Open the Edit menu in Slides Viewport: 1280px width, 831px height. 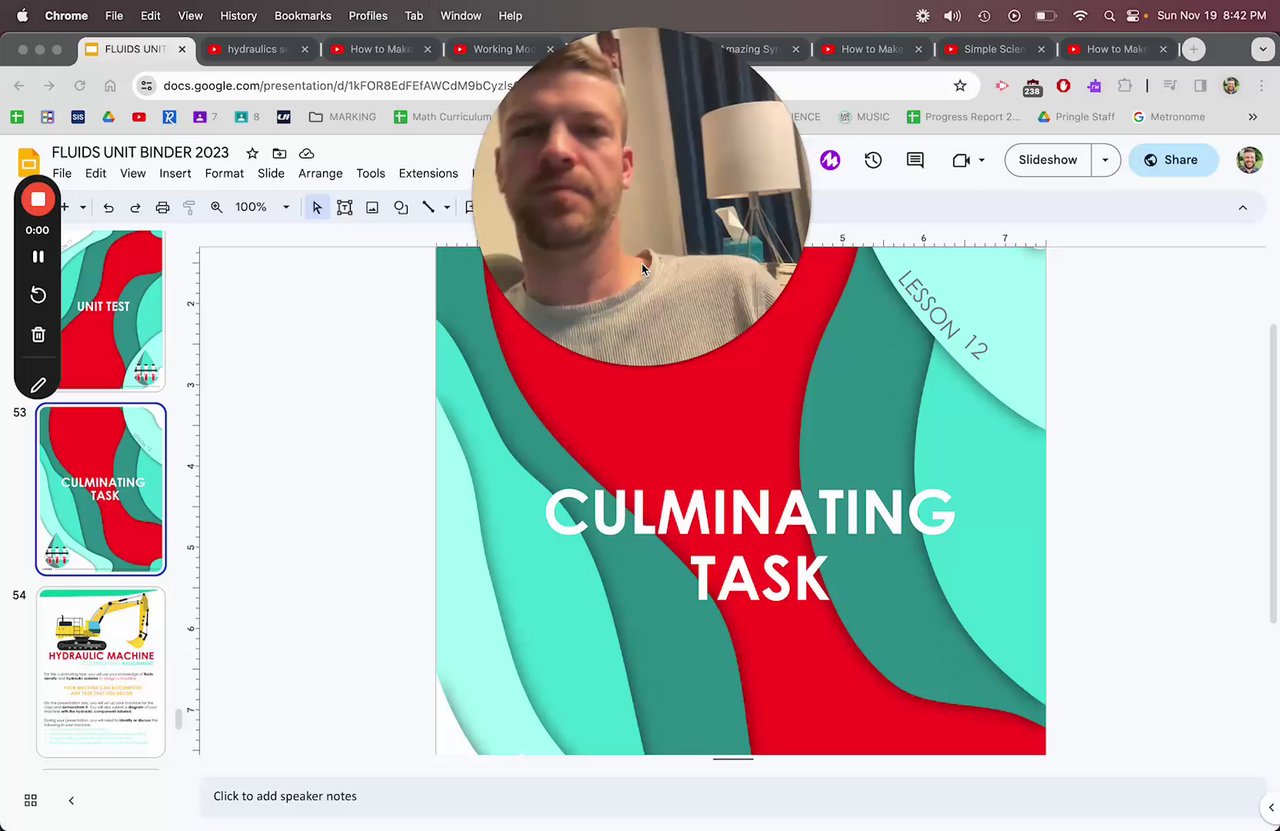(95, 173)
